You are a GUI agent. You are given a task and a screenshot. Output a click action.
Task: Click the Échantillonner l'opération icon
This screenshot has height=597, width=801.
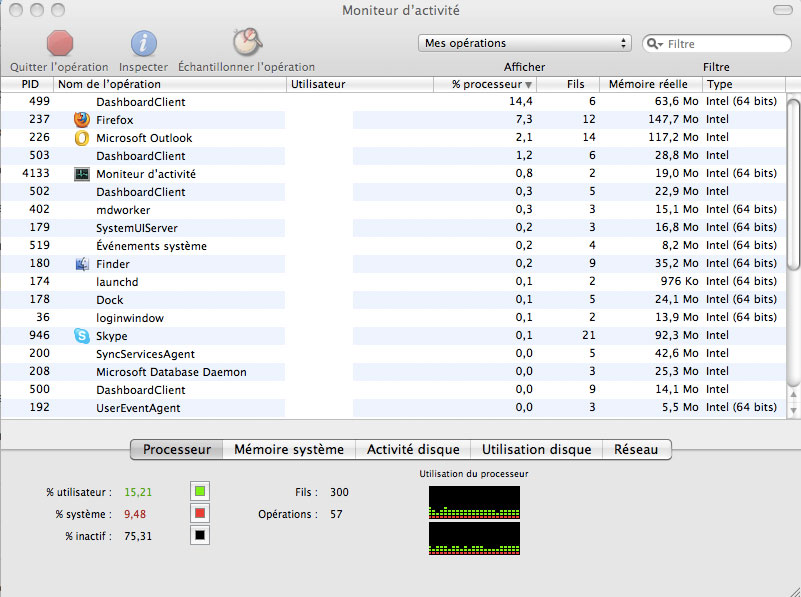[x=248, y=42]
